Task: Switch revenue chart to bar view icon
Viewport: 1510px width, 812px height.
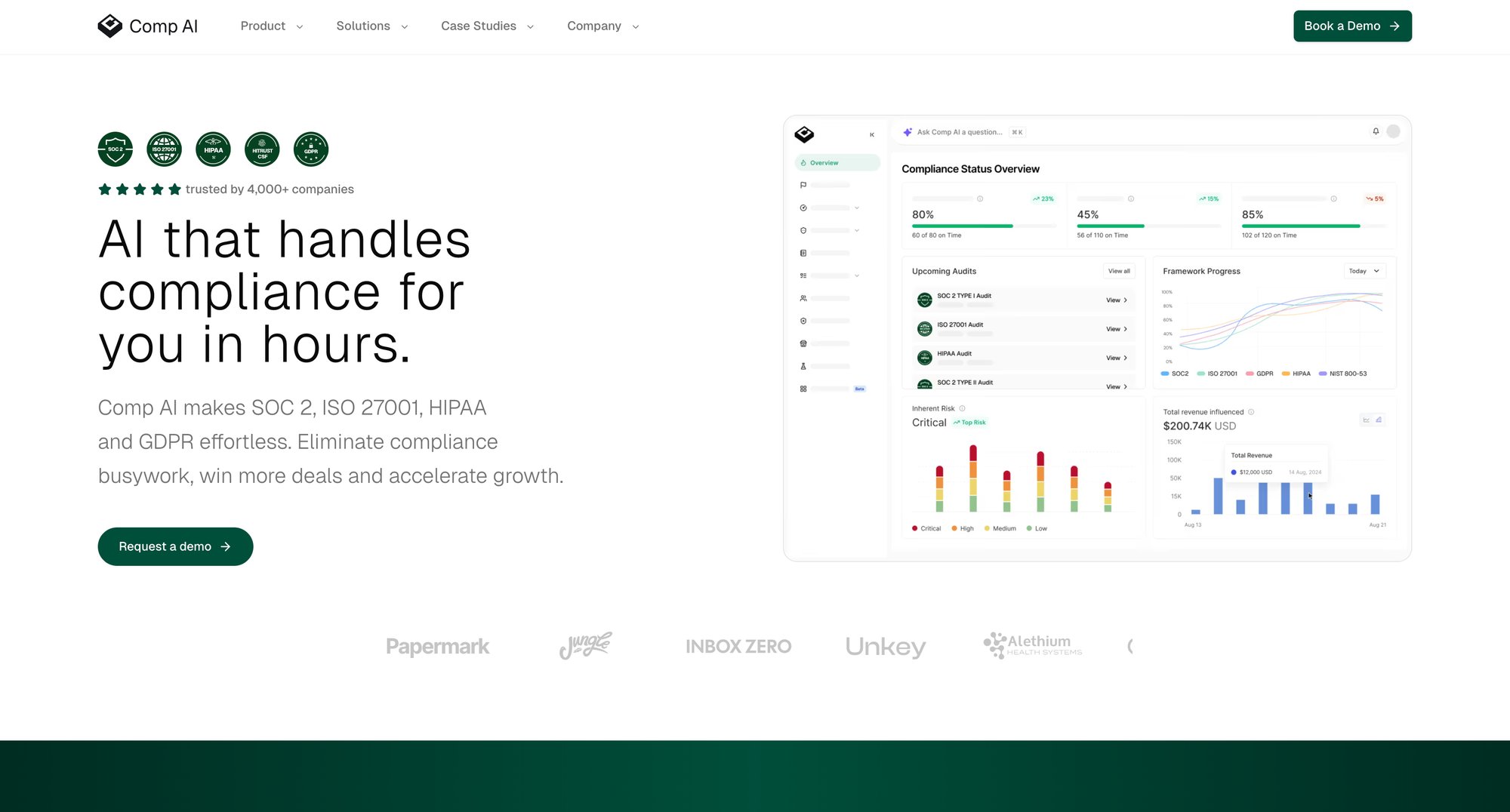Action: click(1379, 420)
